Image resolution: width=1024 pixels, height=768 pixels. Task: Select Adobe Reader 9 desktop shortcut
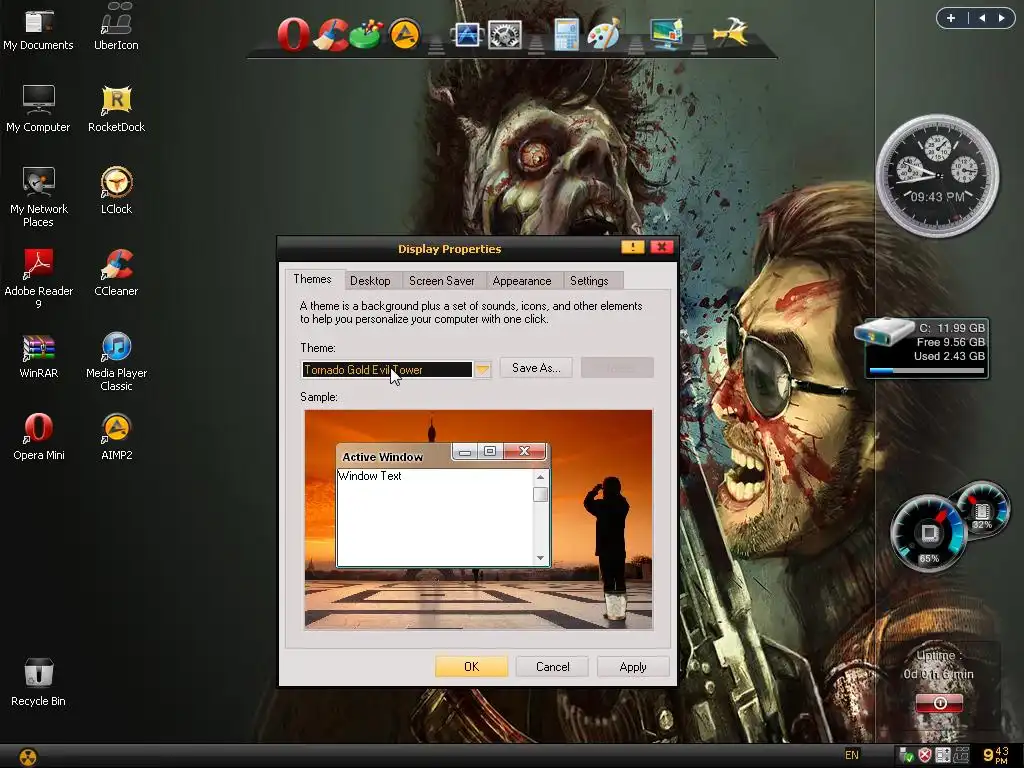[39, 279]
